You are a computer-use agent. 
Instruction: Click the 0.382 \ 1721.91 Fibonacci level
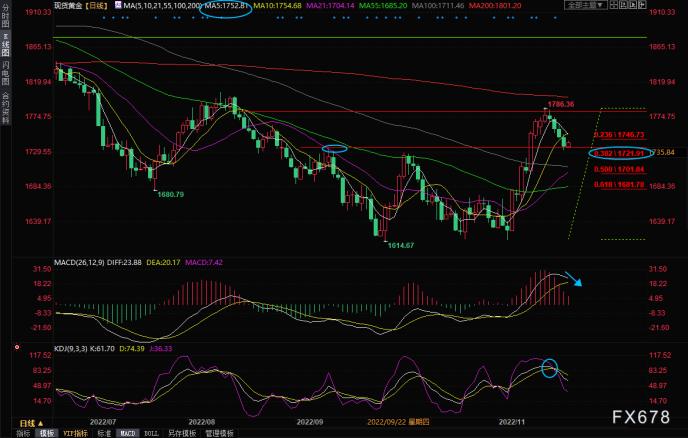coord(619,154)
